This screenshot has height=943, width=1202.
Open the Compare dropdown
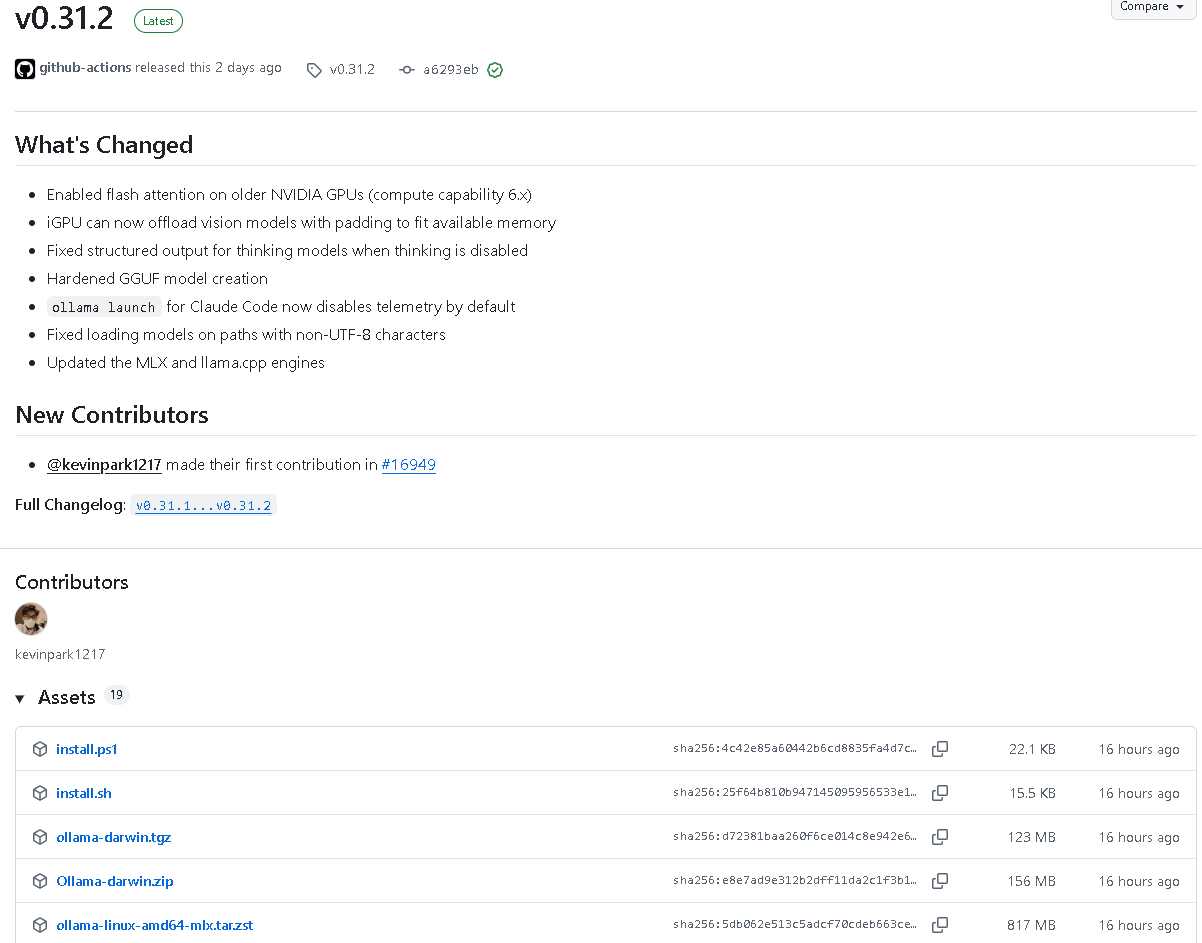click(x=1153, y=7)
